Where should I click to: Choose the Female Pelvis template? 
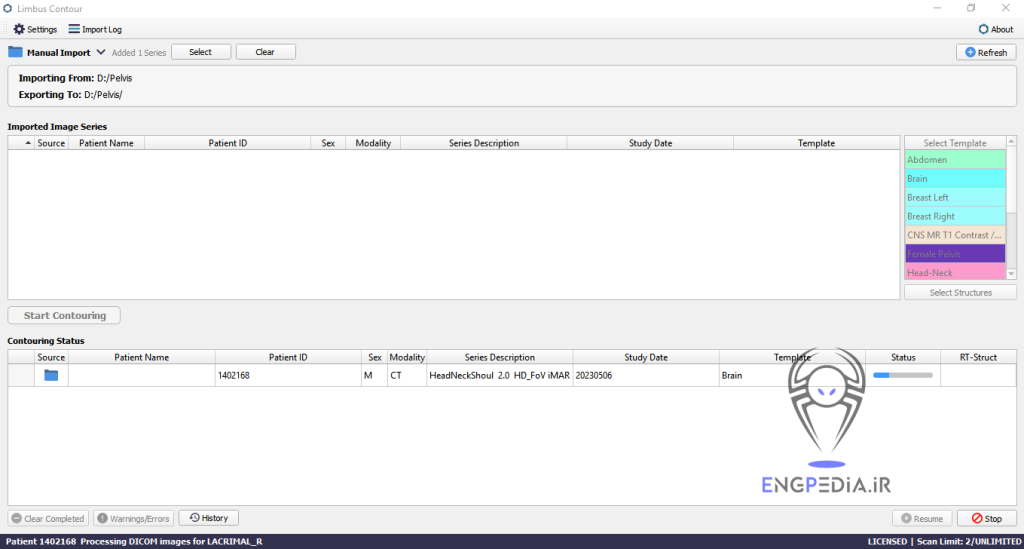point(954,254)
